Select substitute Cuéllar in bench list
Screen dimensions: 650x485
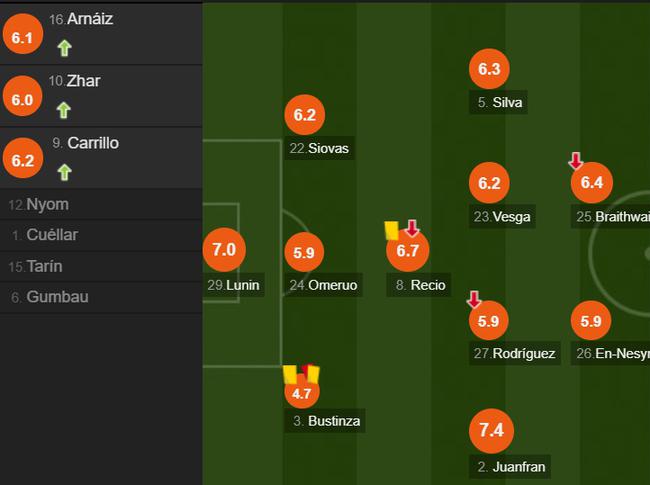pyautogui.click(x=101, y=235)
